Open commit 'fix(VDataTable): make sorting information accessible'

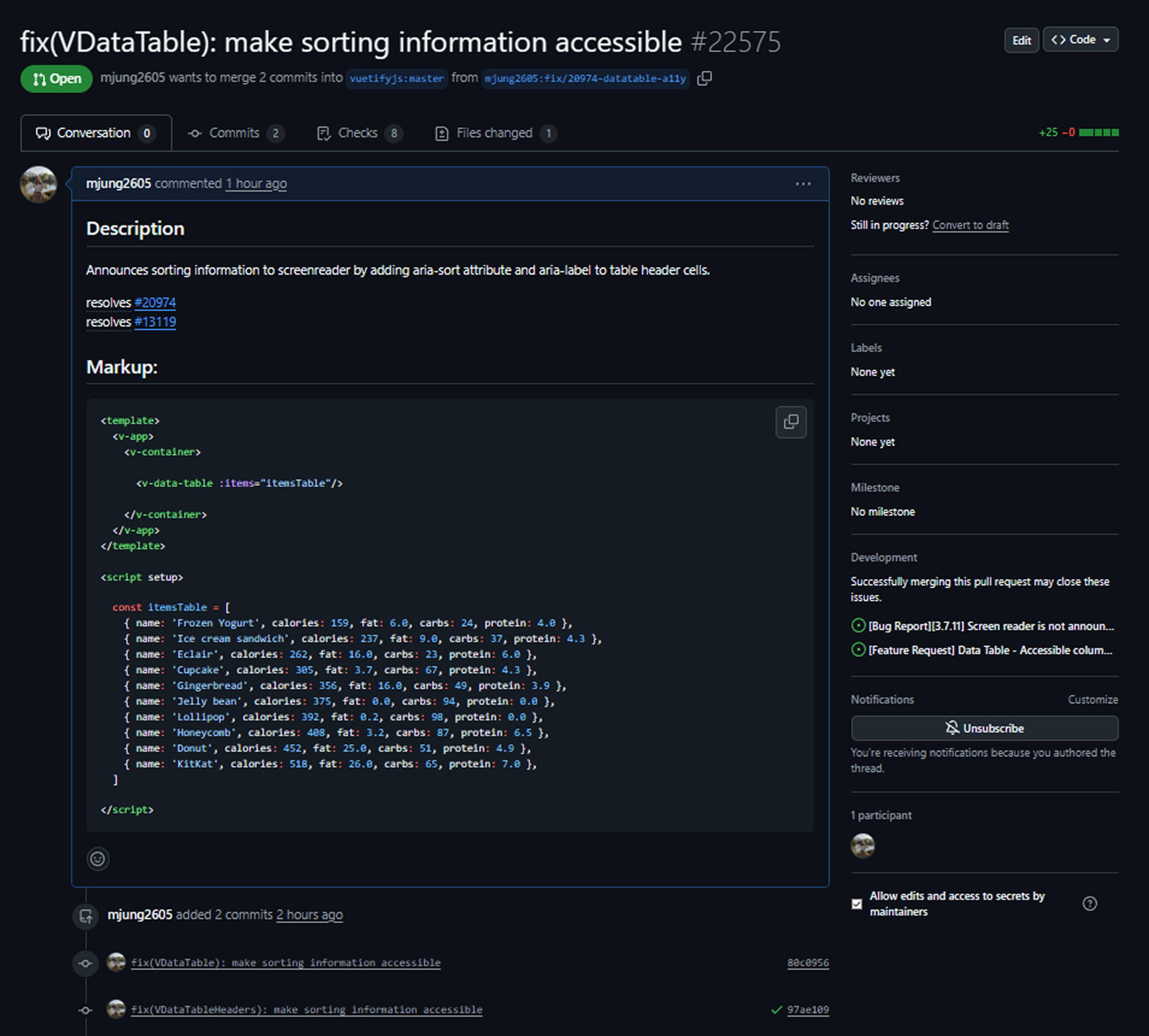coord(286,963)
